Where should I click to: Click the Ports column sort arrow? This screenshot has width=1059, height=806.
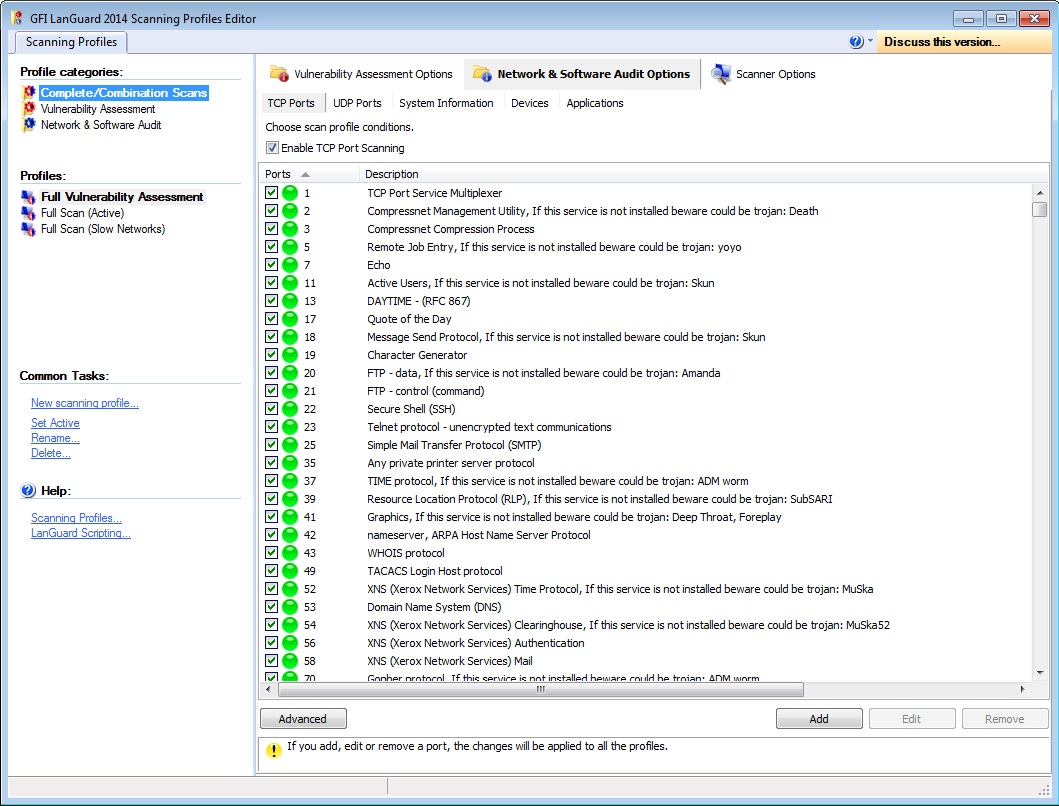point(305,174)
